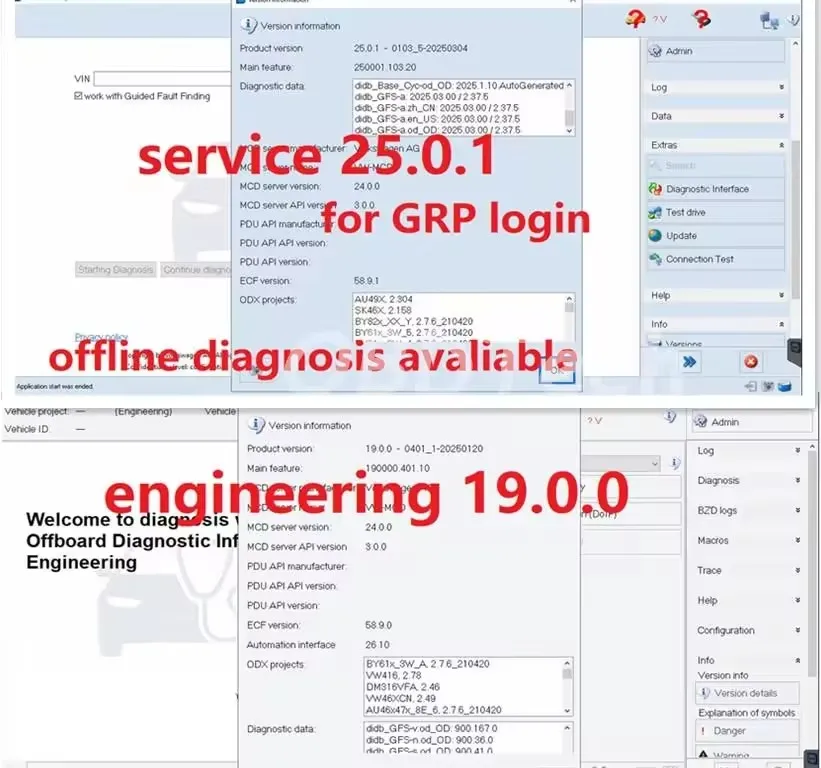
Task: Select 'BY82x_XX_Y, 2.7.6_210420' ODX project row
Action: pos(414,321)
